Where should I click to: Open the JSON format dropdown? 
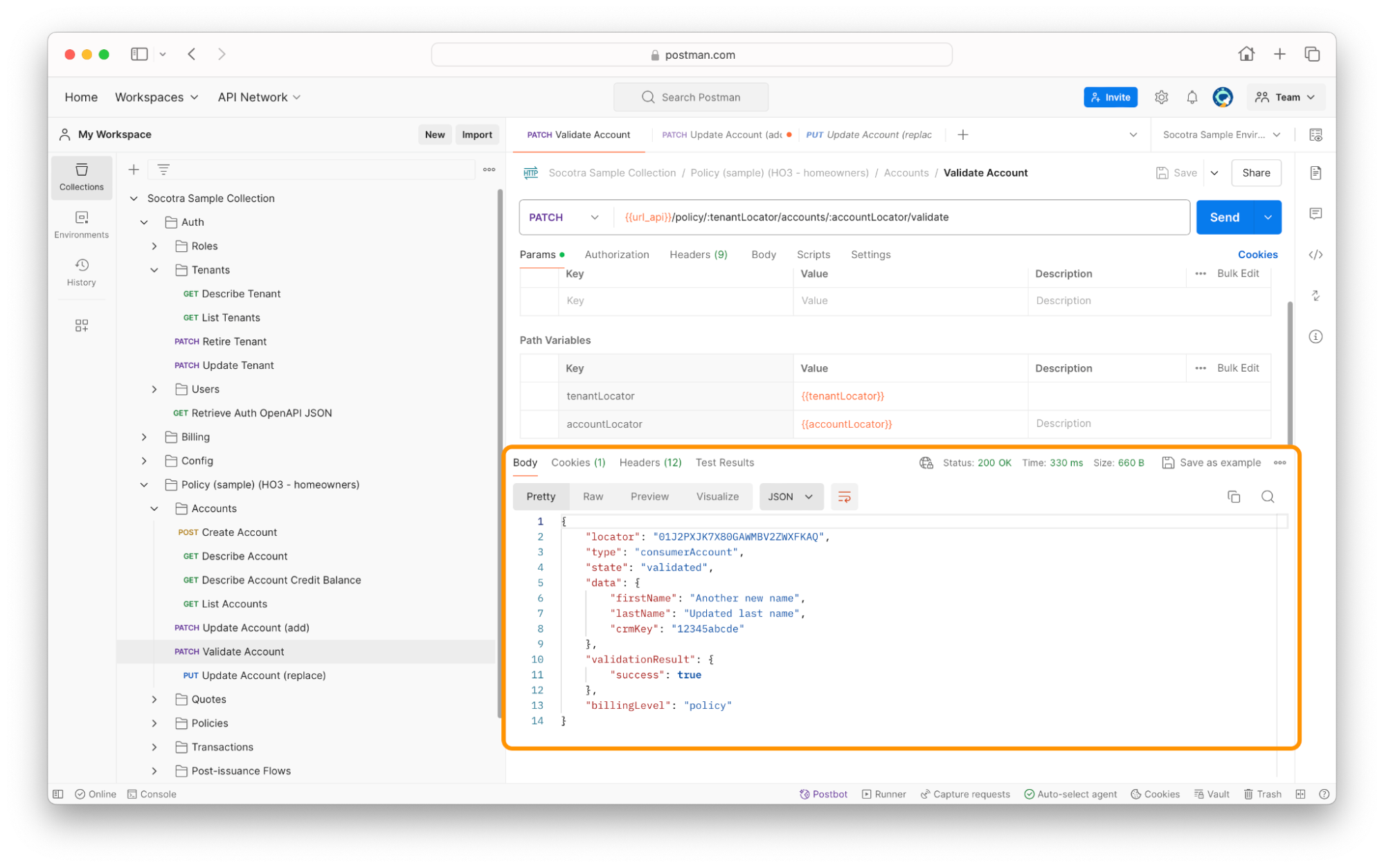[x=791, y=496]
